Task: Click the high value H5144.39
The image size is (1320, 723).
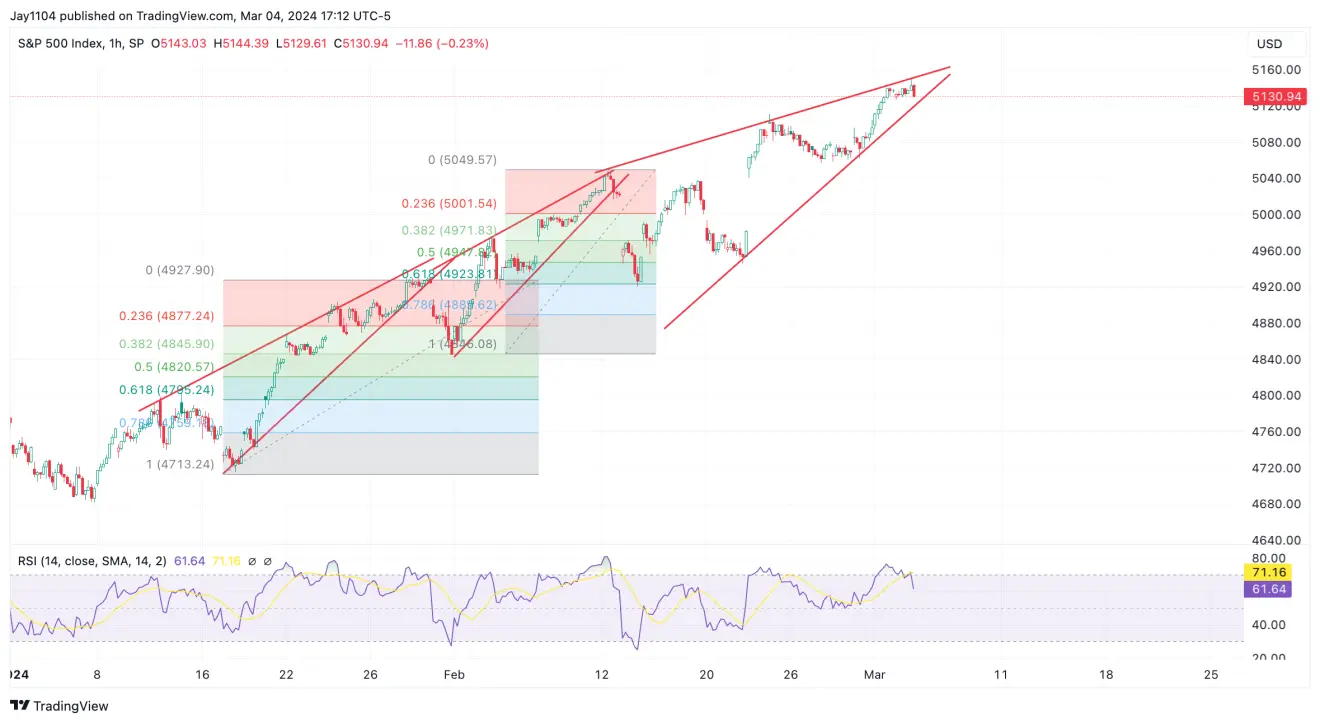Action: coord(241,43)
